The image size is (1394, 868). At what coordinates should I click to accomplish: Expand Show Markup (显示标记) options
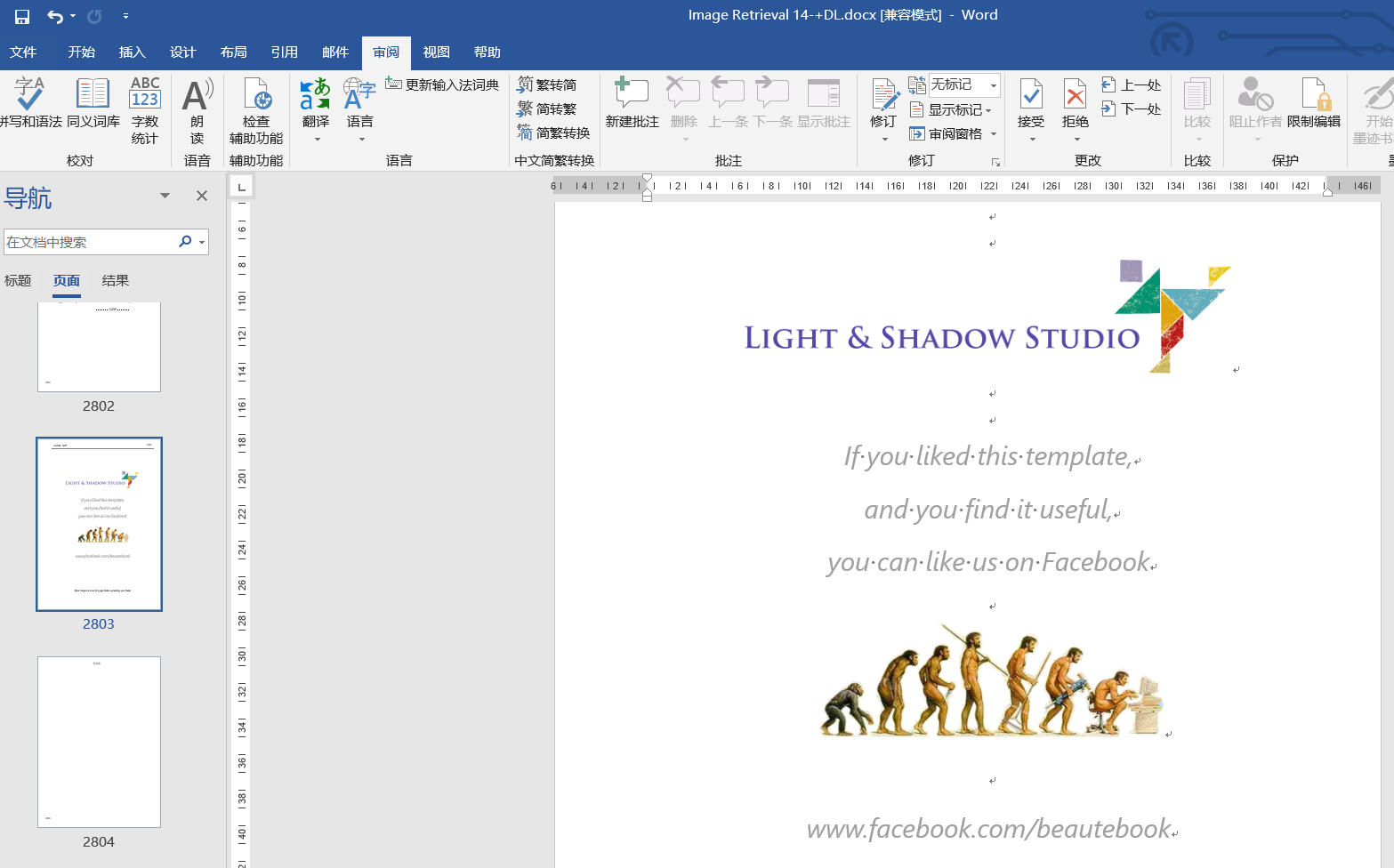pyautogui.click(x=951, y=109)
